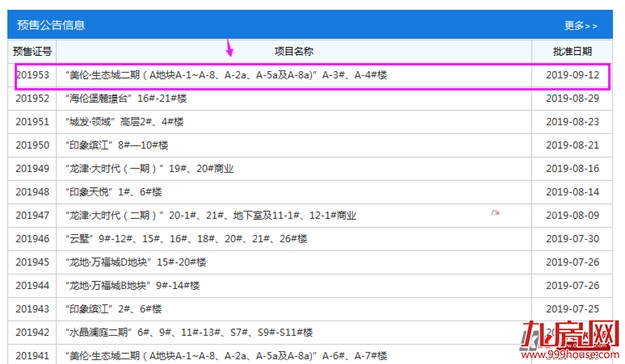Viewport: 625px width, 364px height.
Task: Select date 2019-08-16
Action: (572, 169)
